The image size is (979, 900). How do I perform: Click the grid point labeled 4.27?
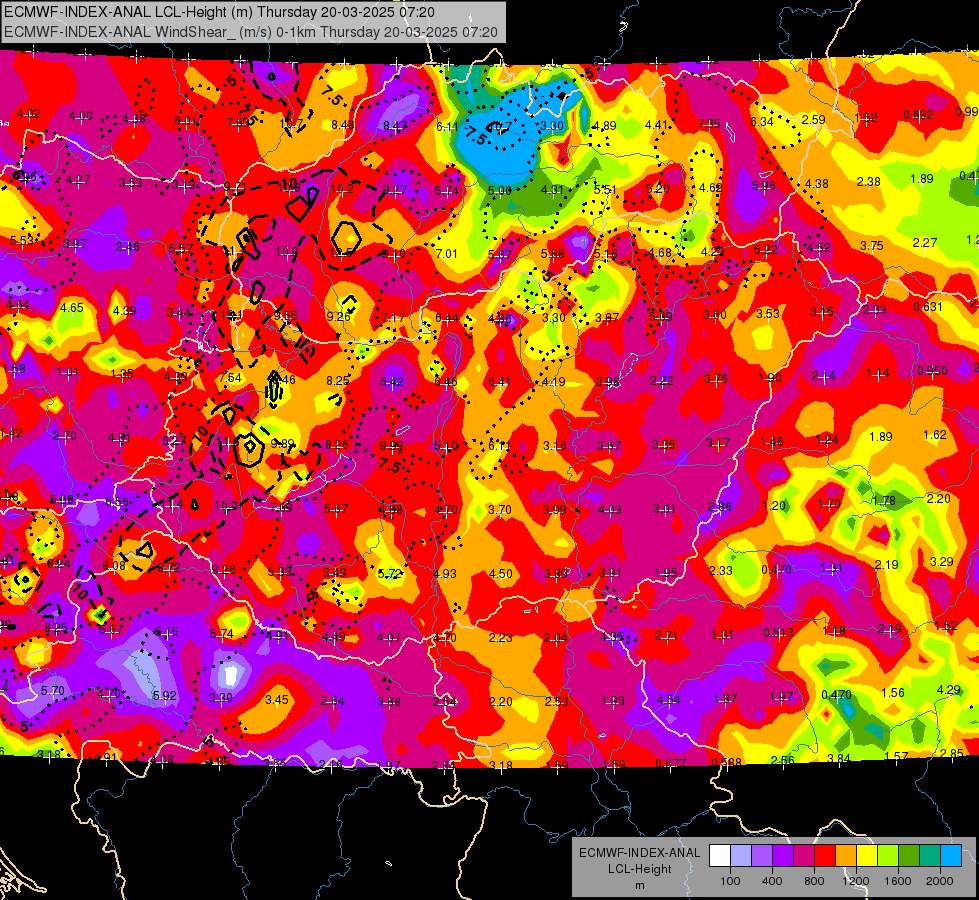tap(78, 180)
